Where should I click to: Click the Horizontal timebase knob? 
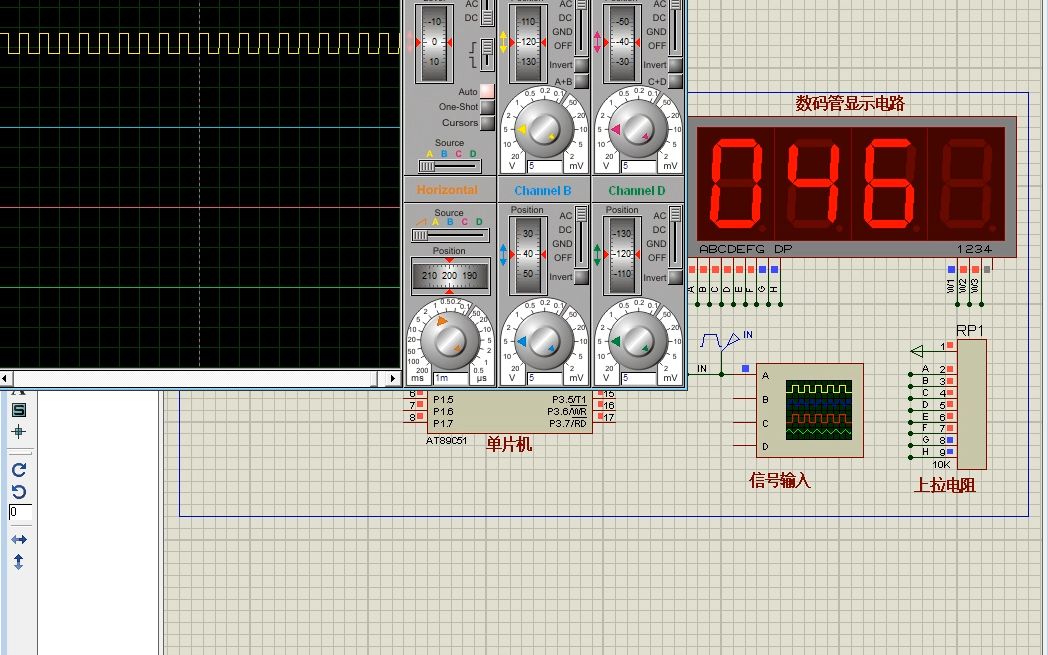click(x=449, y=341)
